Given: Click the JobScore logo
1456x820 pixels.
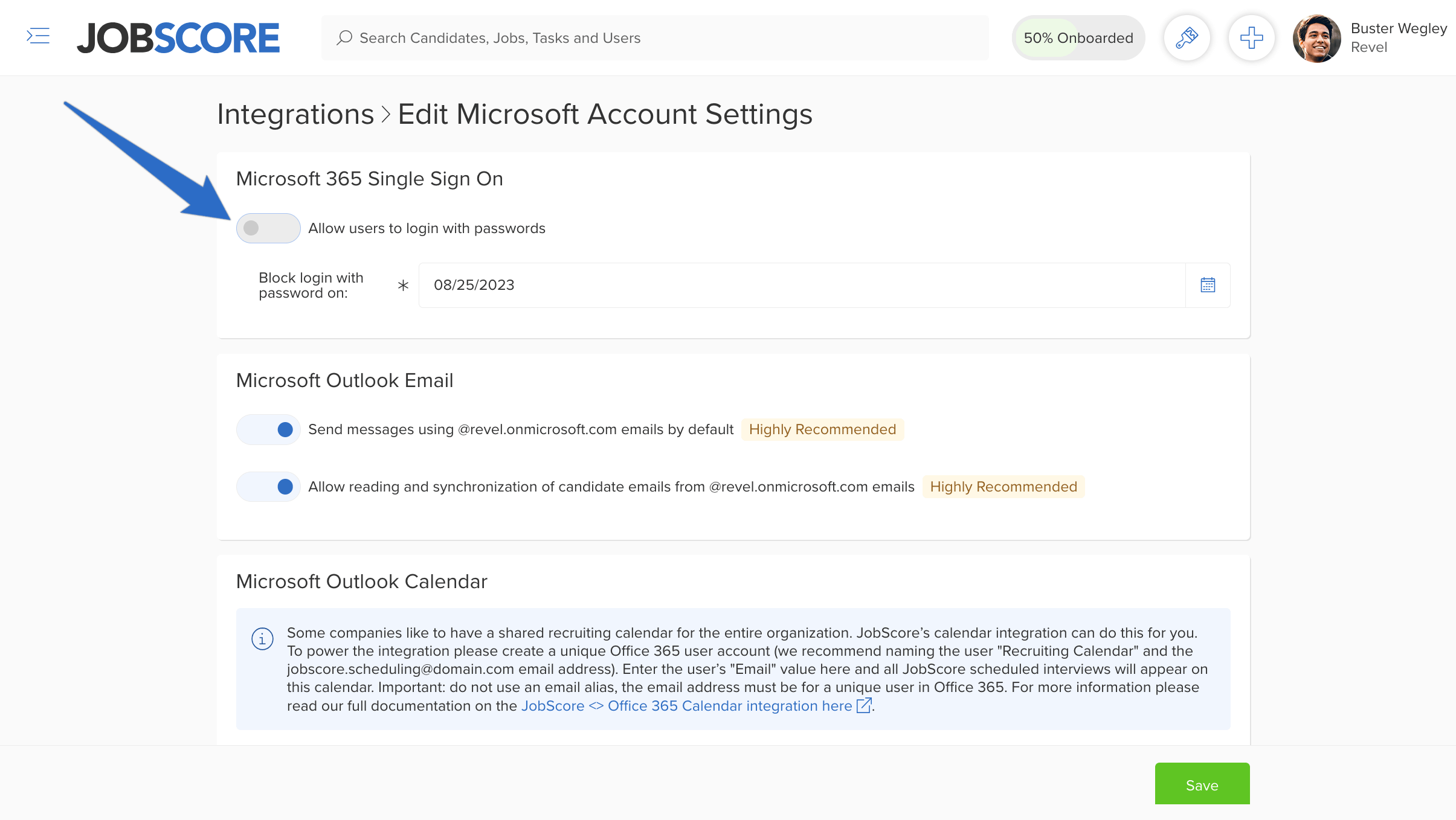Looking at the screenshot, I should click(x=178, y=38).
